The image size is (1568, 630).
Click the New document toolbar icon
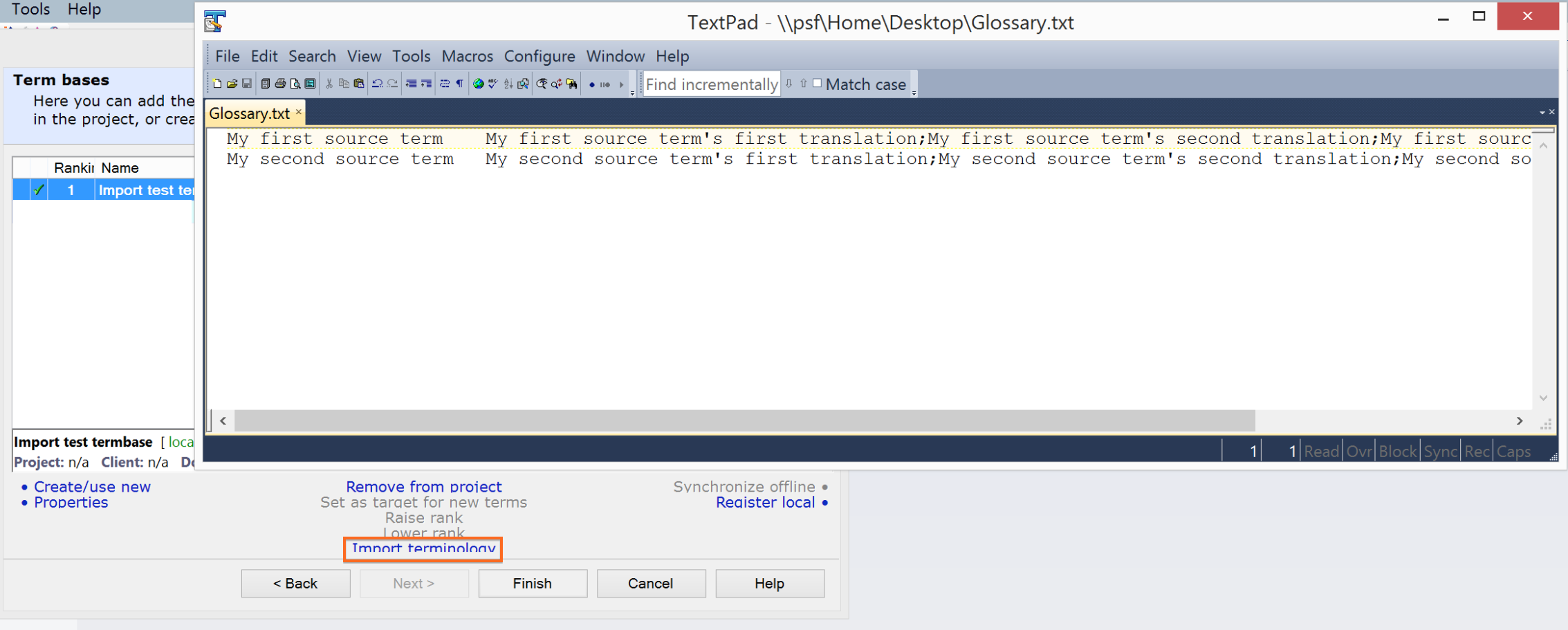[217, 84]
